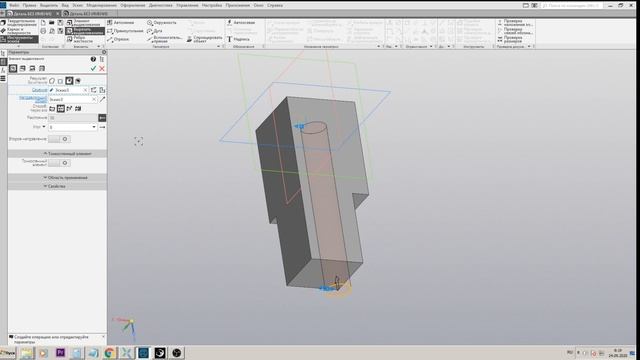This screenshot has width=640, height=360.
Task: Choose the Окружность tool
Action: 162,22
